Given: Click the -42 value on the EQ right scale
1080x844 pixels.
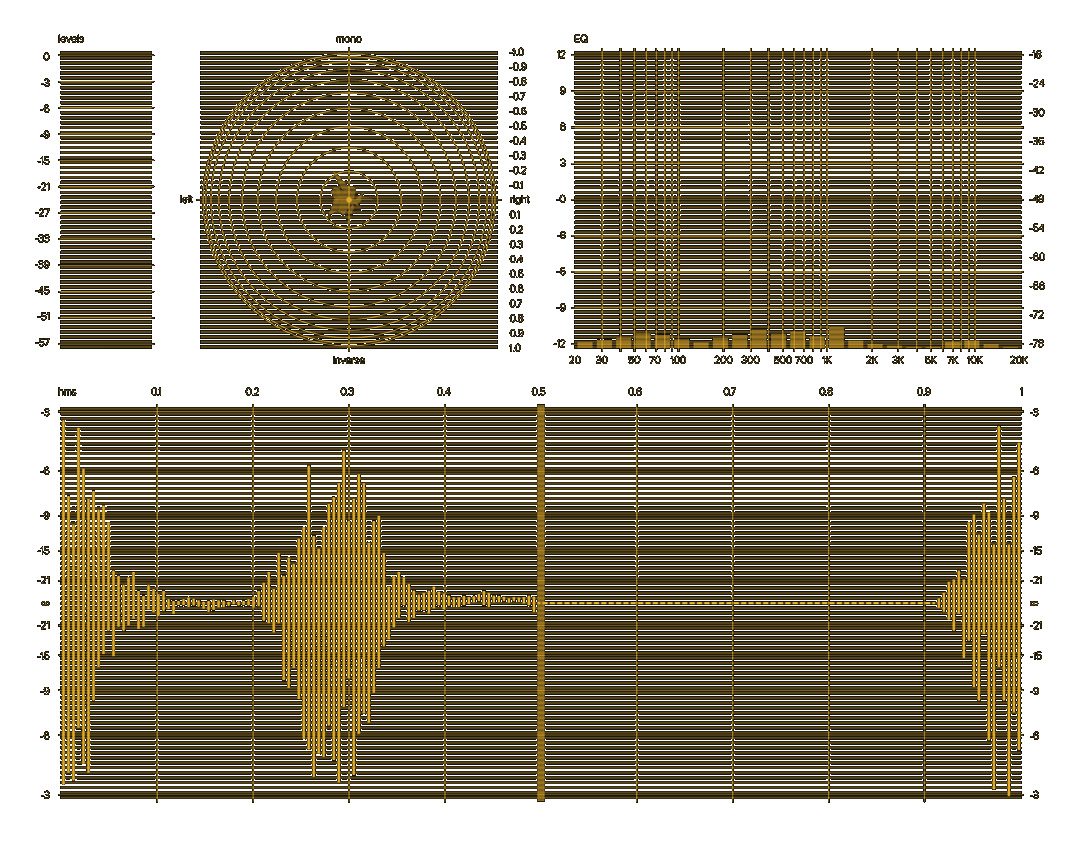Looking at the screenshot, I should tap(1037, 170).
